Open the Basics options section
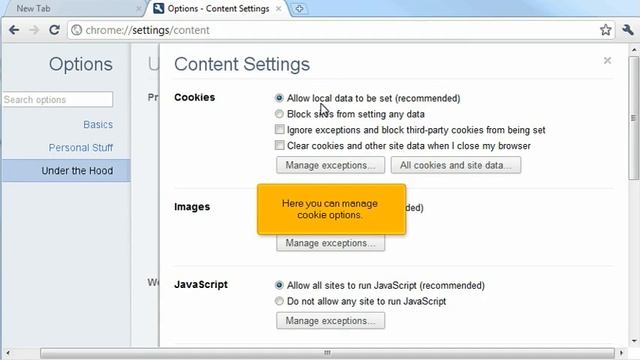640x360 pixels. pyautogui.click(x=98, y=124)
